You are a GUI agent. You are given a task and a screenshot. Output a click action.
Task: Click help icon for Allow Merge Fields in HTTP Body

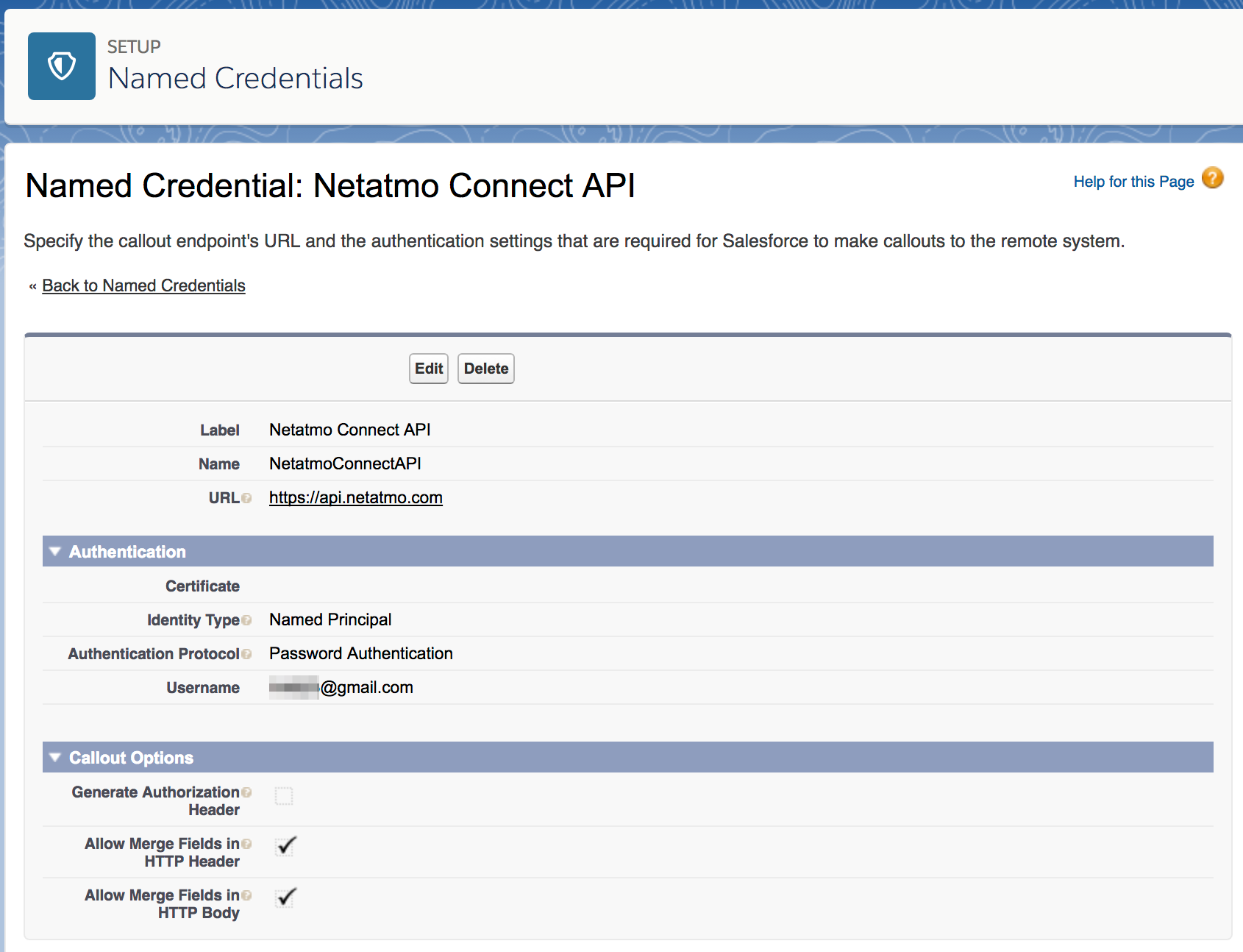click(247, 895)
